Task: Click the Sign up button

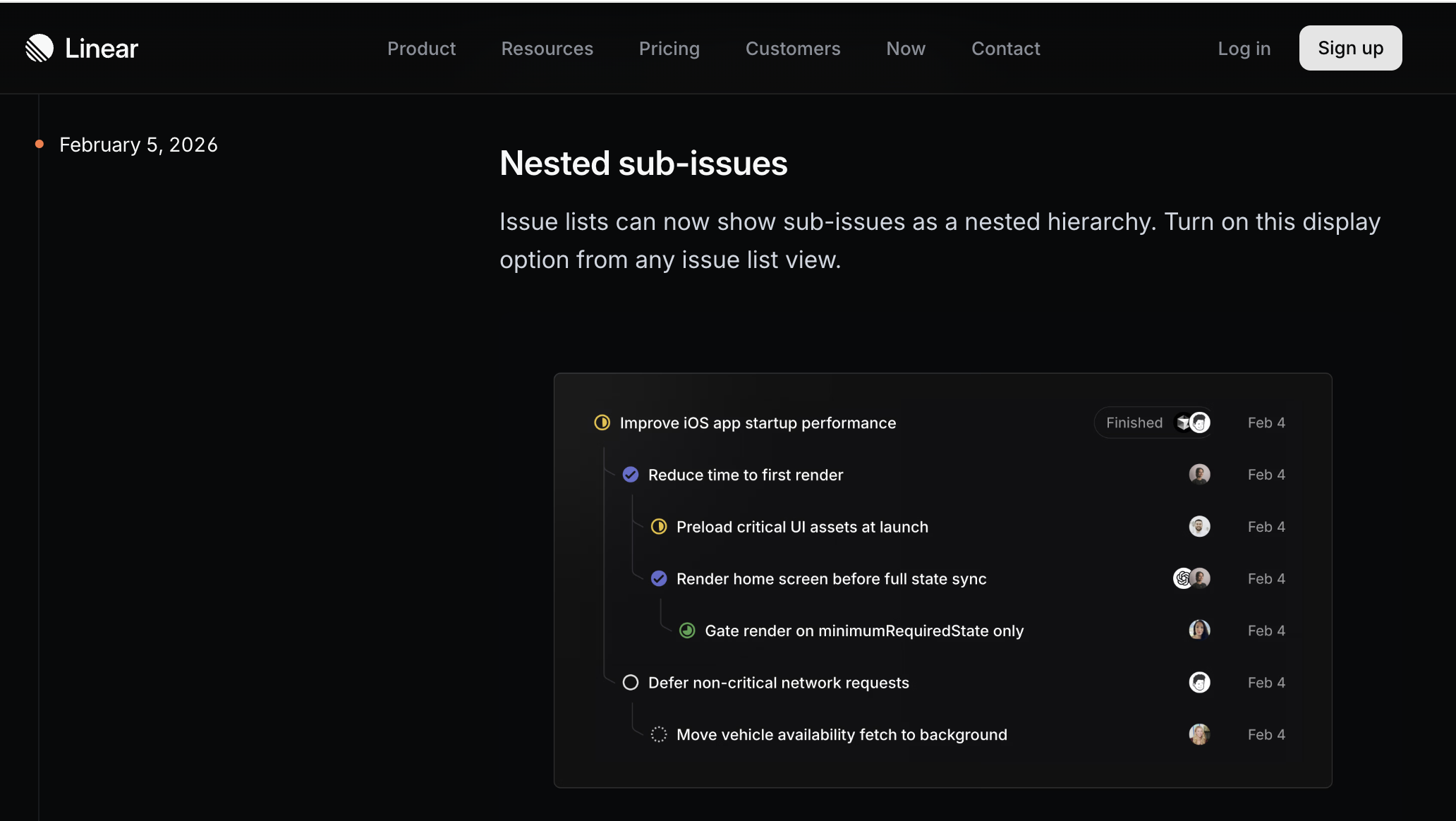Action: pyautogui.click(x=1349, y=47)
